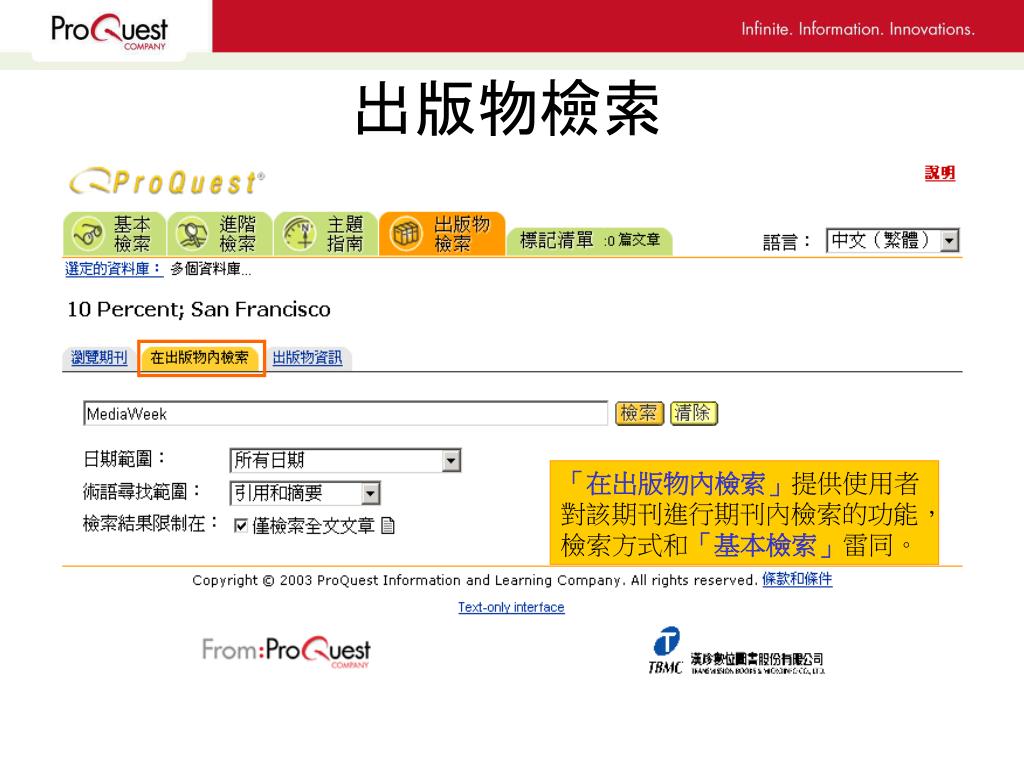Click the 選定的資料庫 link
1024x768 pixels.
pos(113,269)
